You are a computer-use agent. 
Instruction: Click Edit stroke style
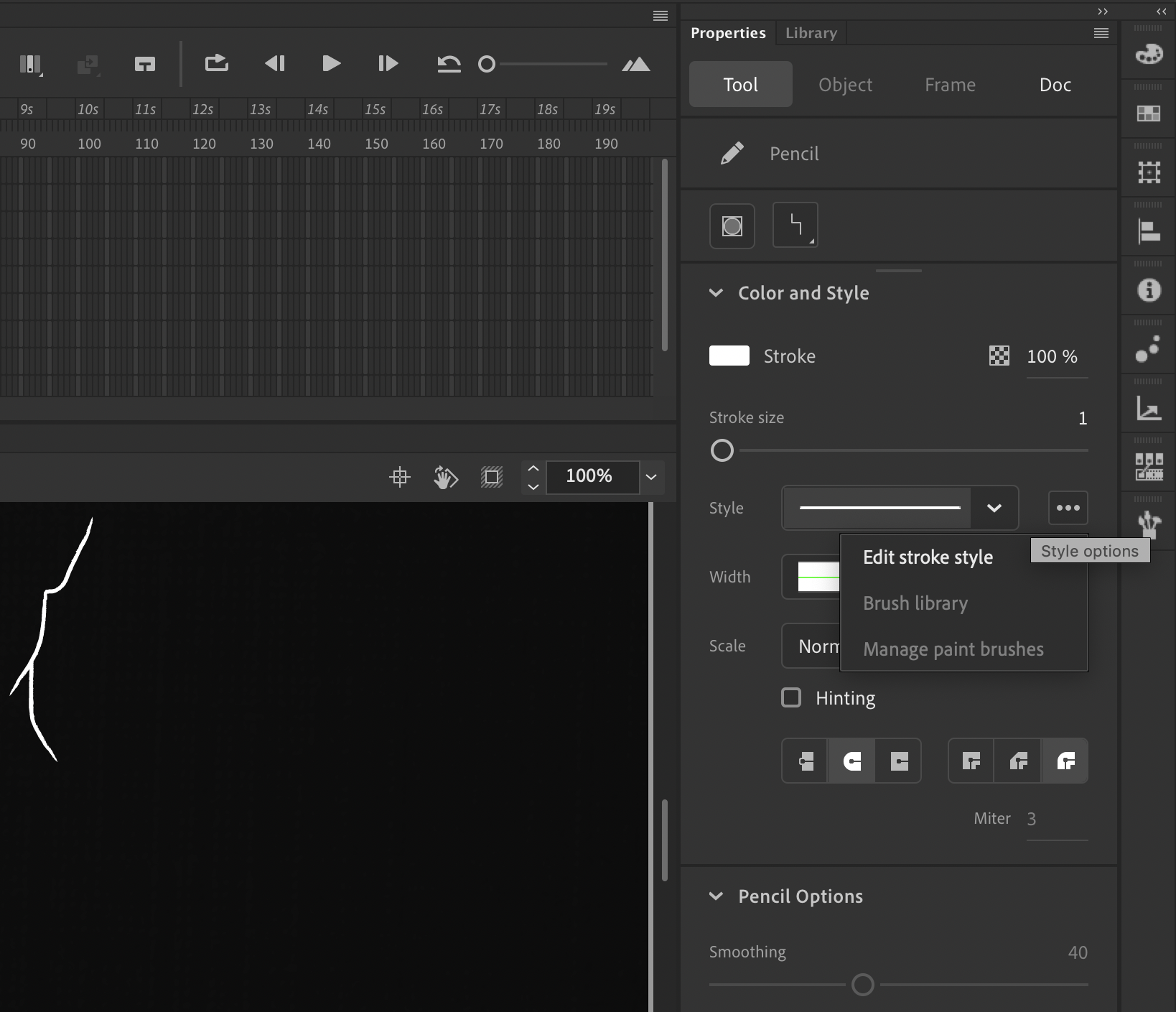point(928,557)
